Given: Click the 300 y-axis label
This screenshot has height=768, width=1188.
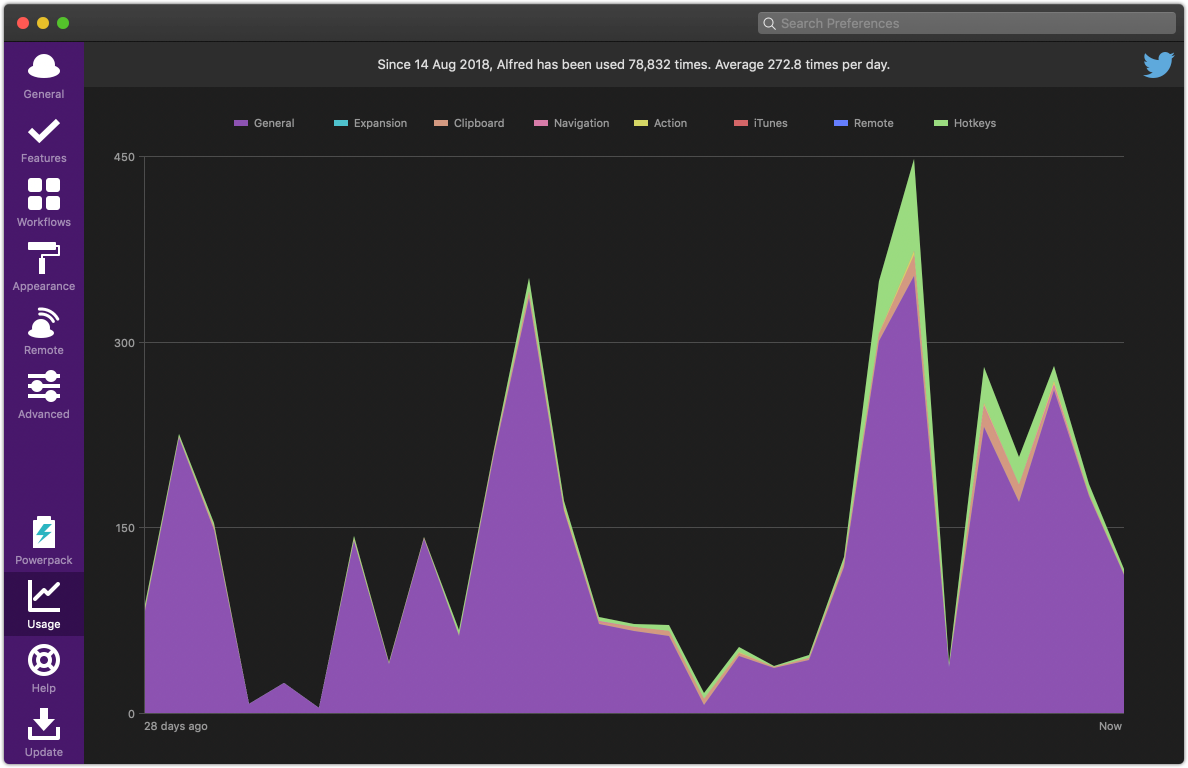Looking at the screenshot, I should (x=124, y=342).
